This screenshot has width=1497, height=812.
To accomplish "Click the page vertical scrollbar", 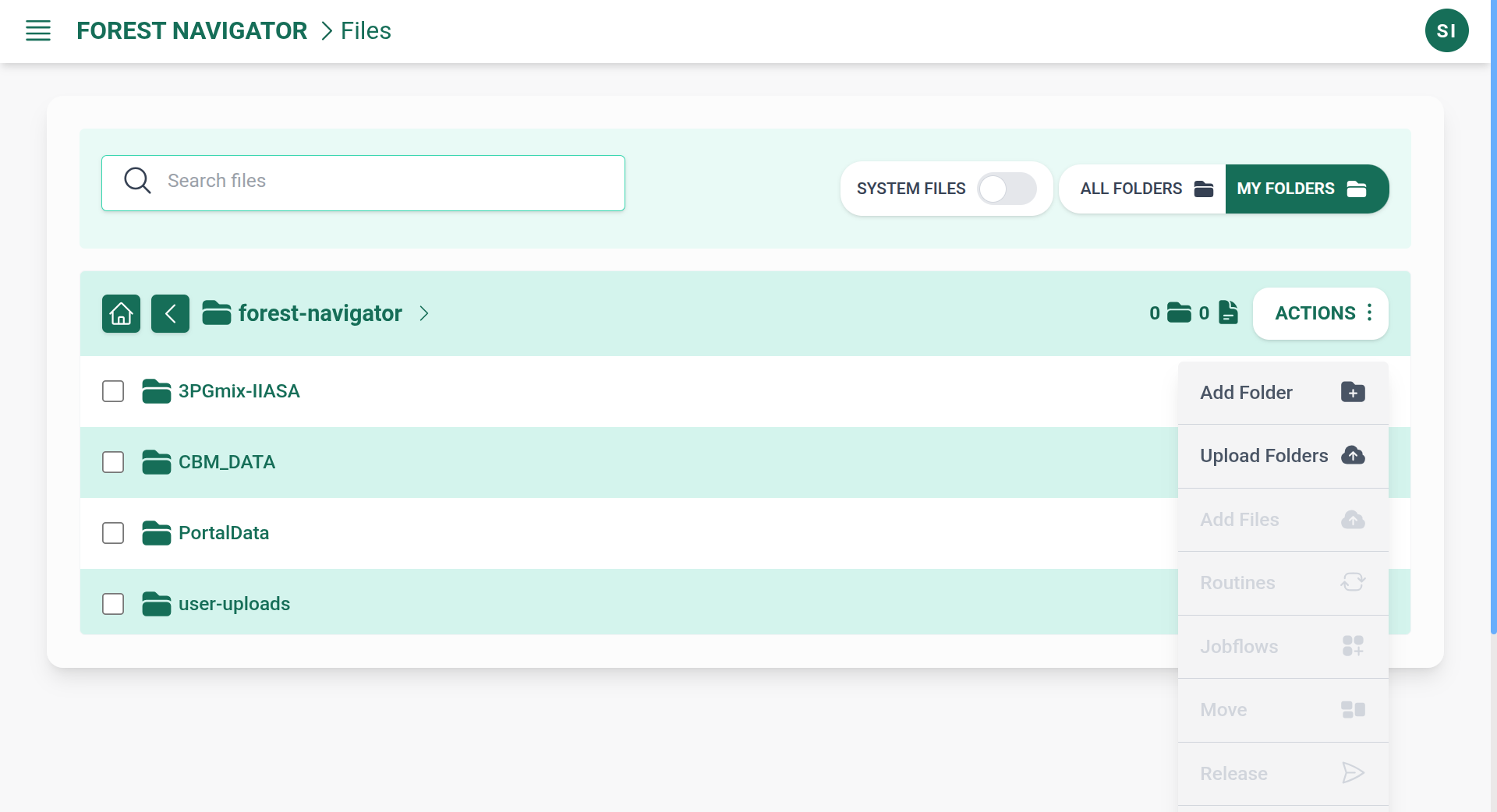I will 1493,316.
